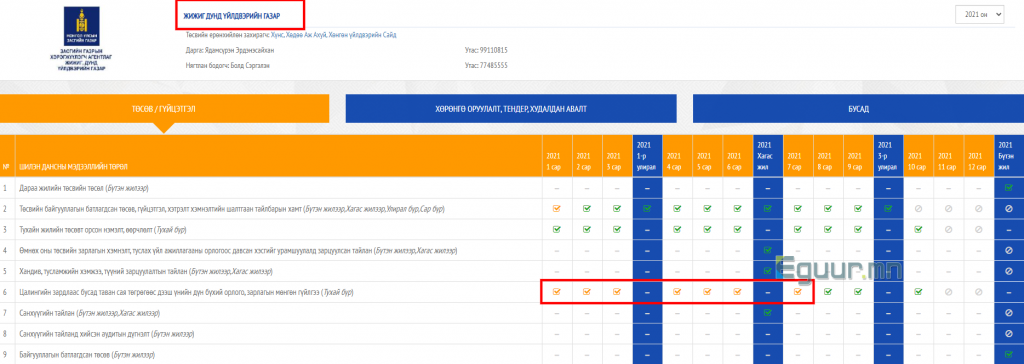
Task: Click row 6 orange check under 2021 4 сар
Action: [x=677, y=292]
